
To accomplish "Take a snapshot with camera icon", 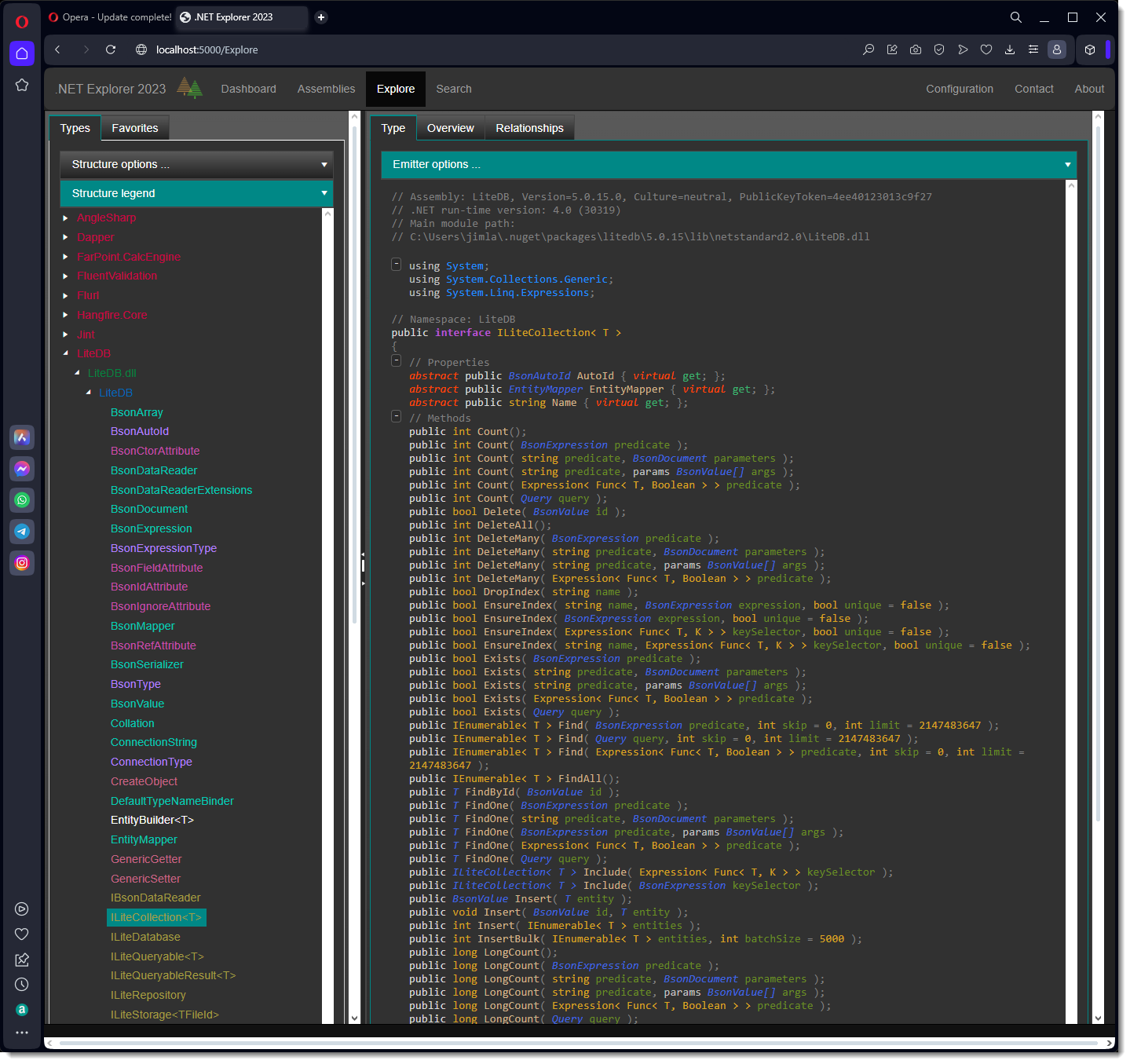I will (916, 49).
